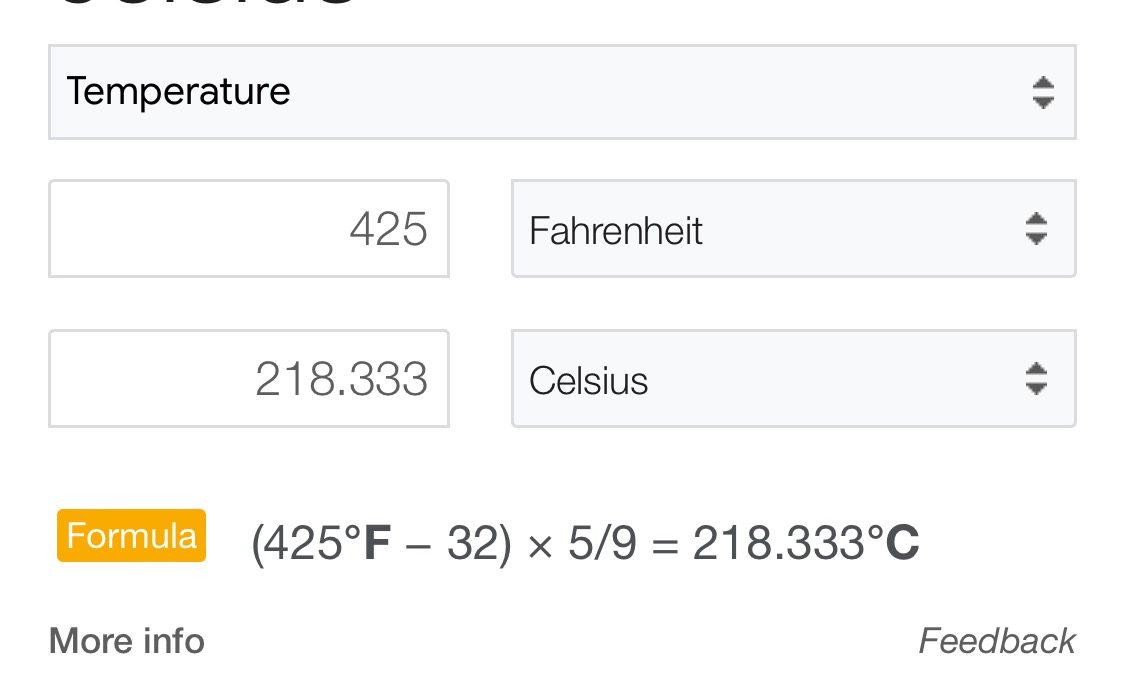
Task: Click the up arrow in Temperature selector
Action: [1043, 82]
